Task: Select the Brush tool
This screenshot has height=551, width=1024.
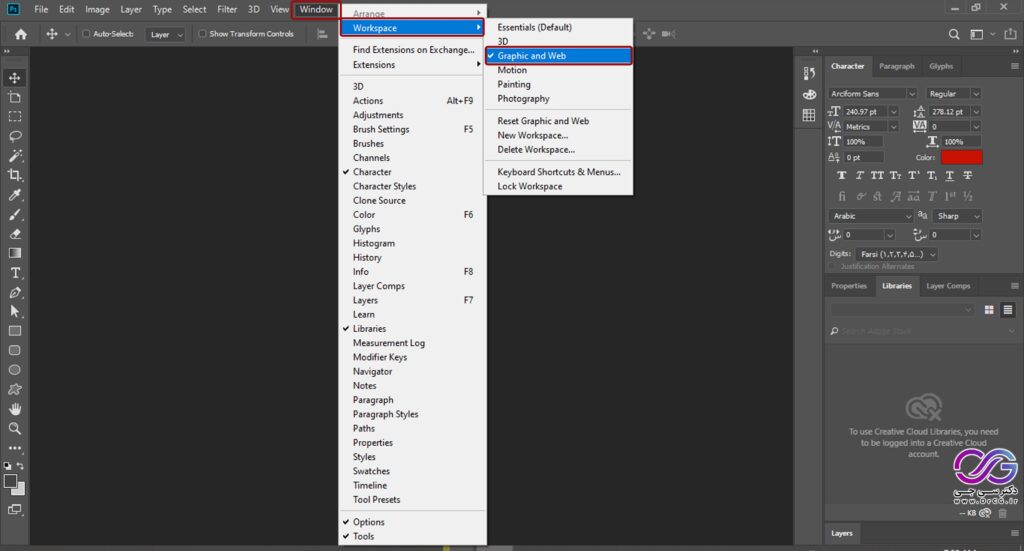Action: [x=14, y=214]
